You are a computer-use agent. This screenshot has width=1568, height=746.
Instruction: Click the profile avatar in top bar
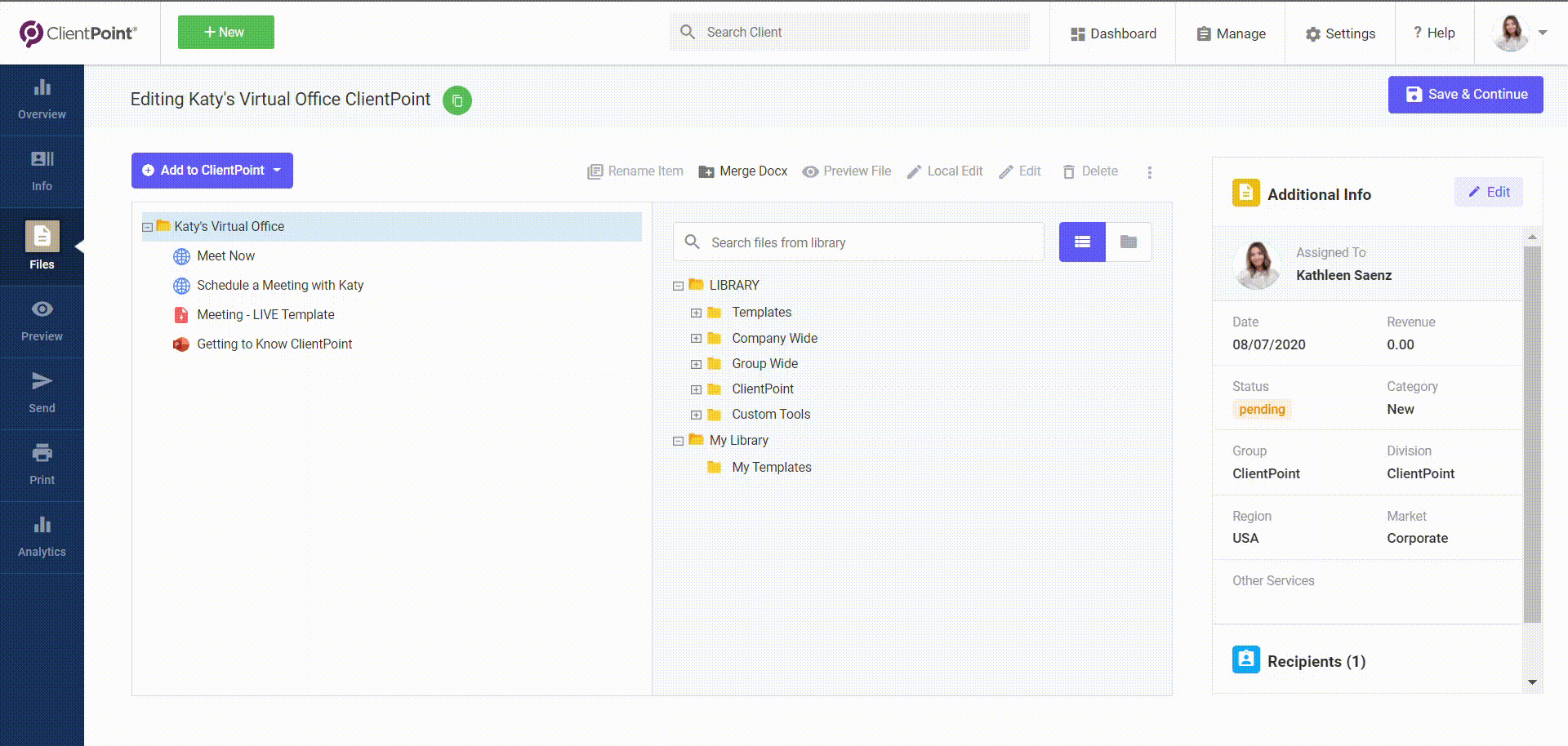[x=1511, y=33]
